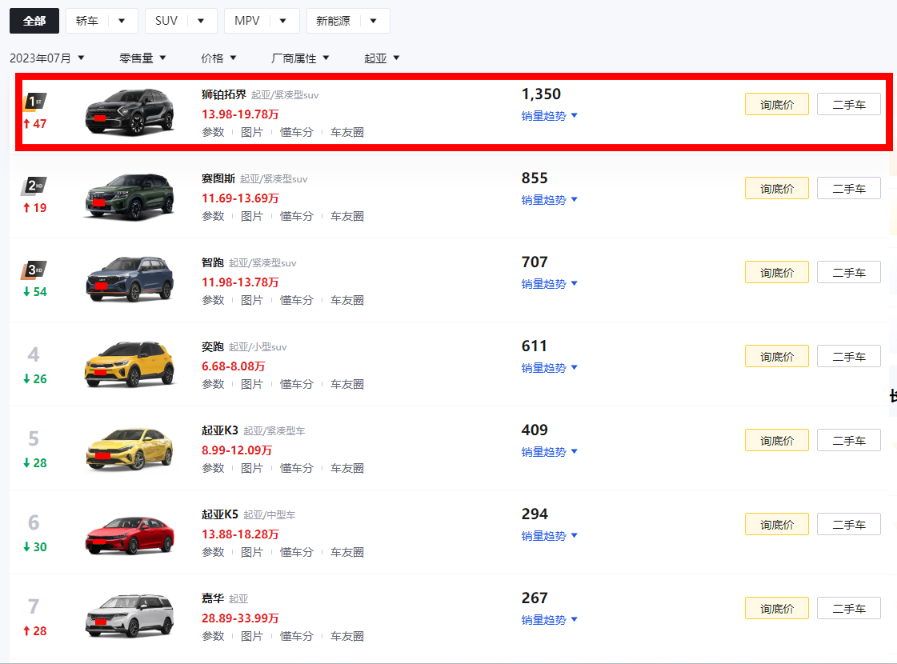View 二手车 for 赛图斯

click(x=849, y=189)
